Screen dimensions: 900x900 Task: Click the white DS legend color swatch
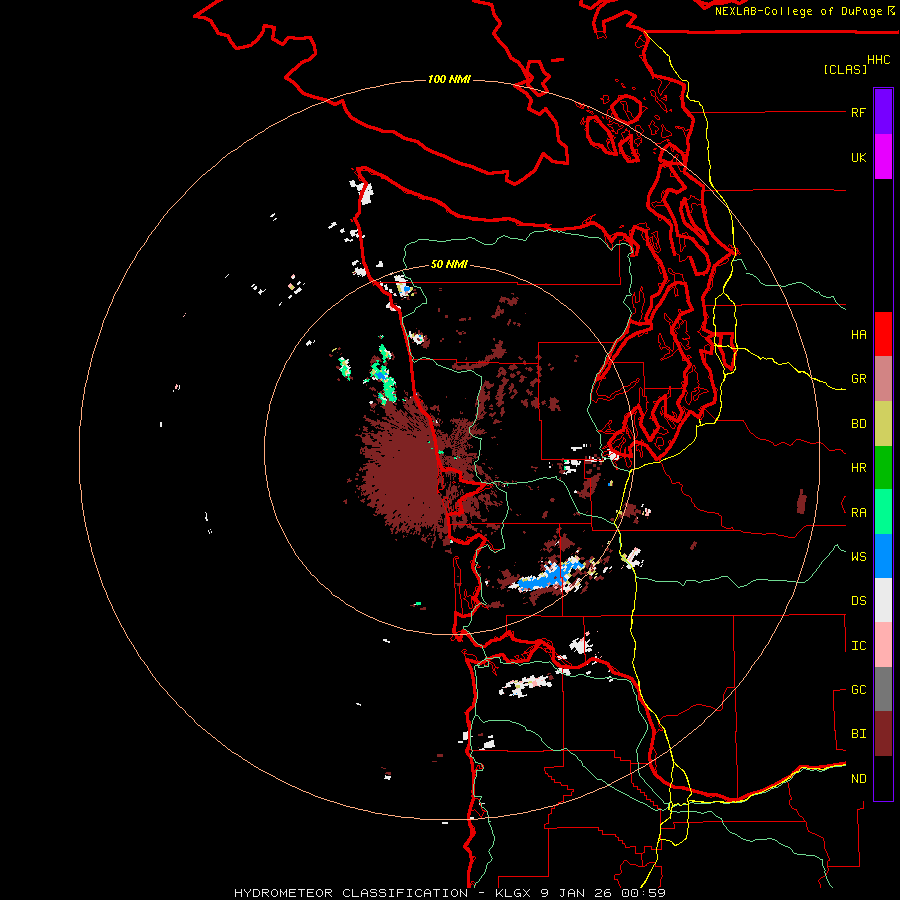(883, 600)
